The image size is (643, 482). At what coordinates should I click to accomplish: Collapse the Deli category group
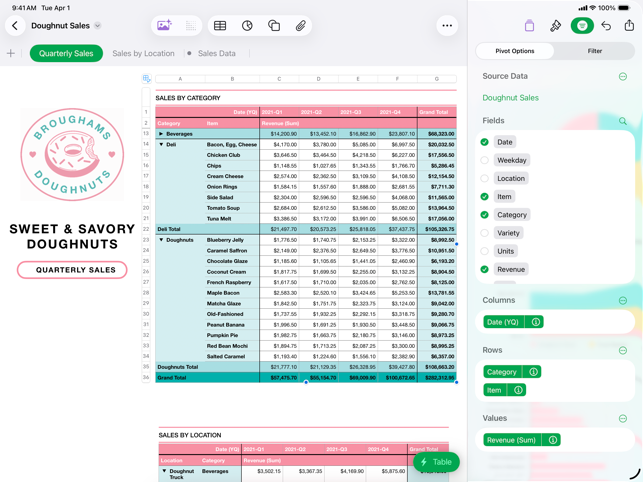point(161,144)
